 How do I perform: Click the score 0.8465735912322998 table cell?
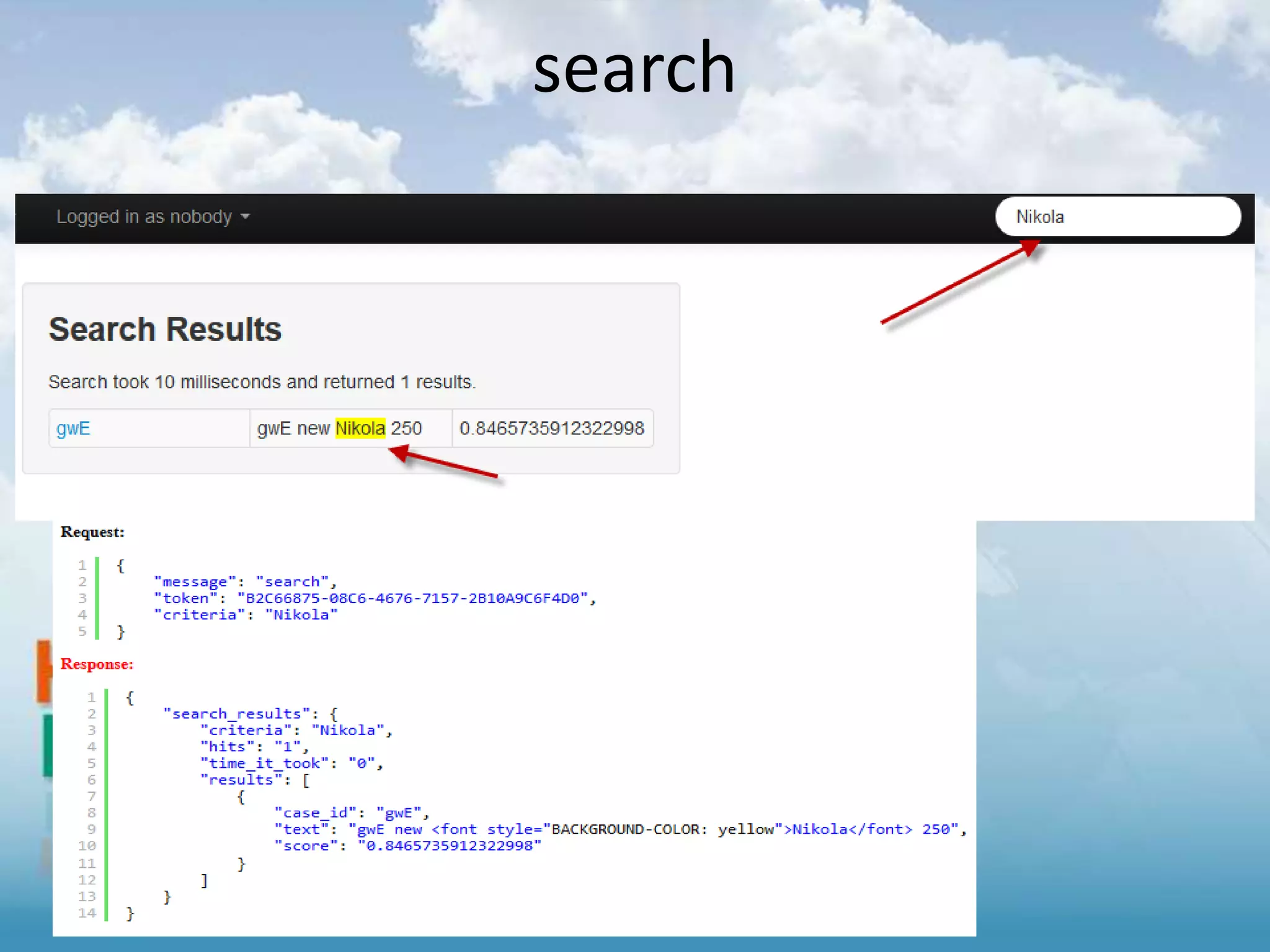553,428
